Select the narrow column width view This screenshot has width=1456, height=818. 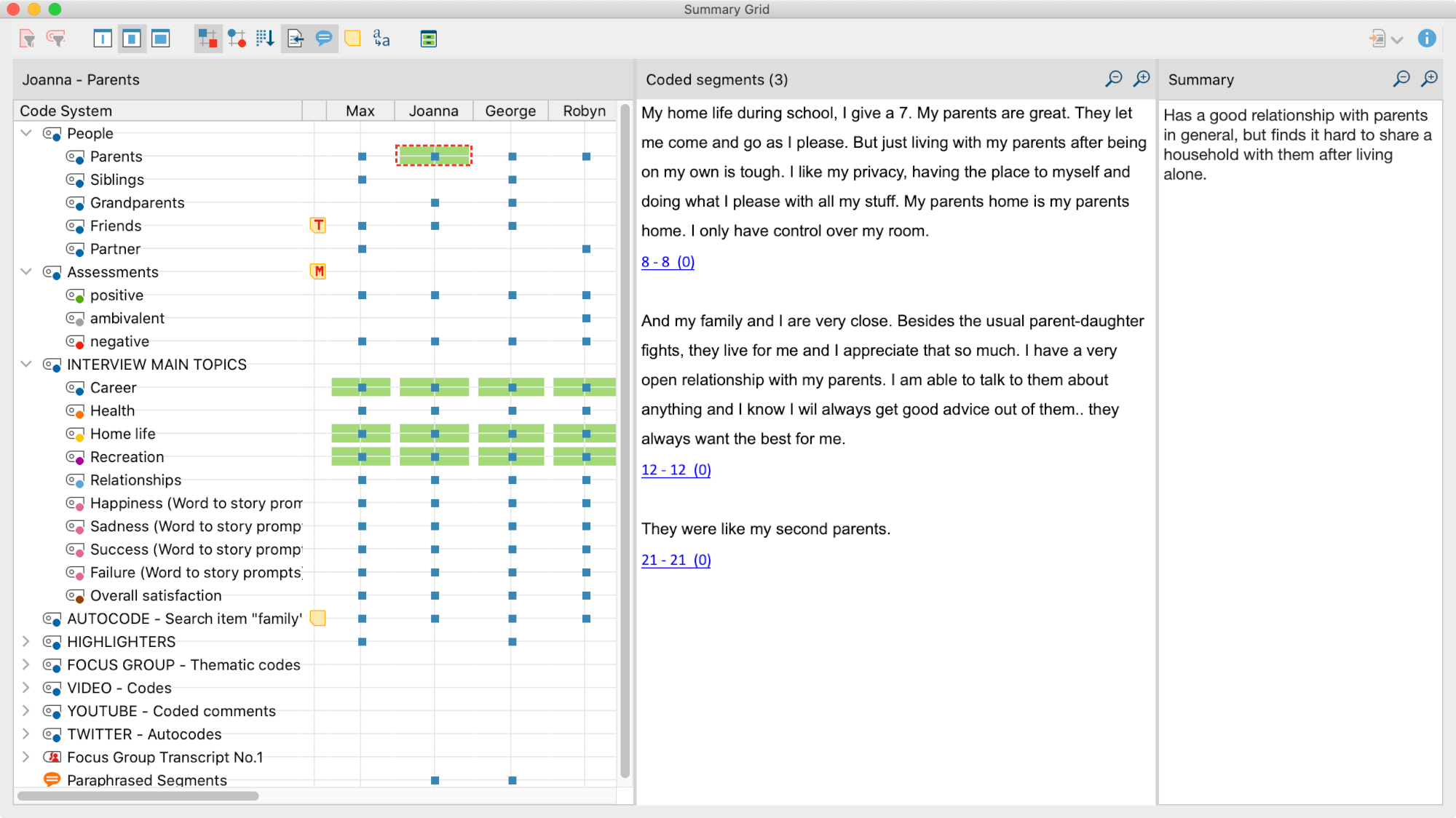coord(103,39)
